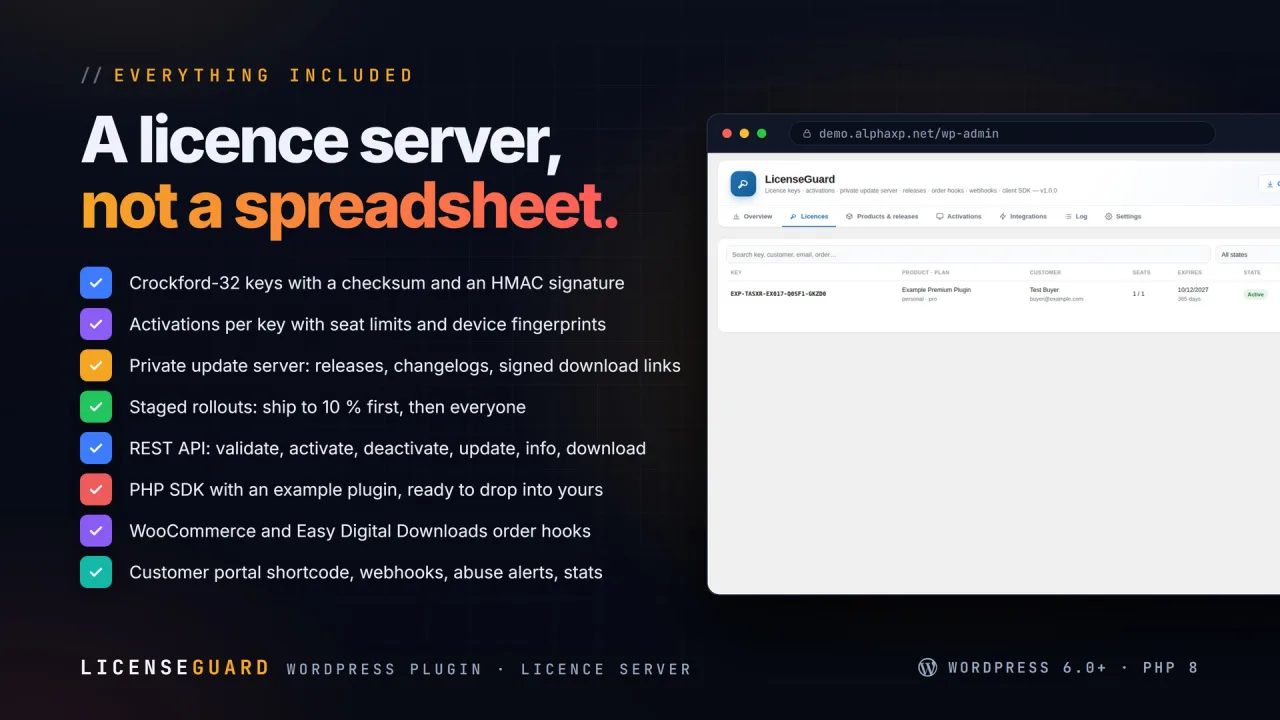Click the download icon button at header right
Image resolution: width=1280 pixels, height=720 pixels.
click(x=1269, y=184)
